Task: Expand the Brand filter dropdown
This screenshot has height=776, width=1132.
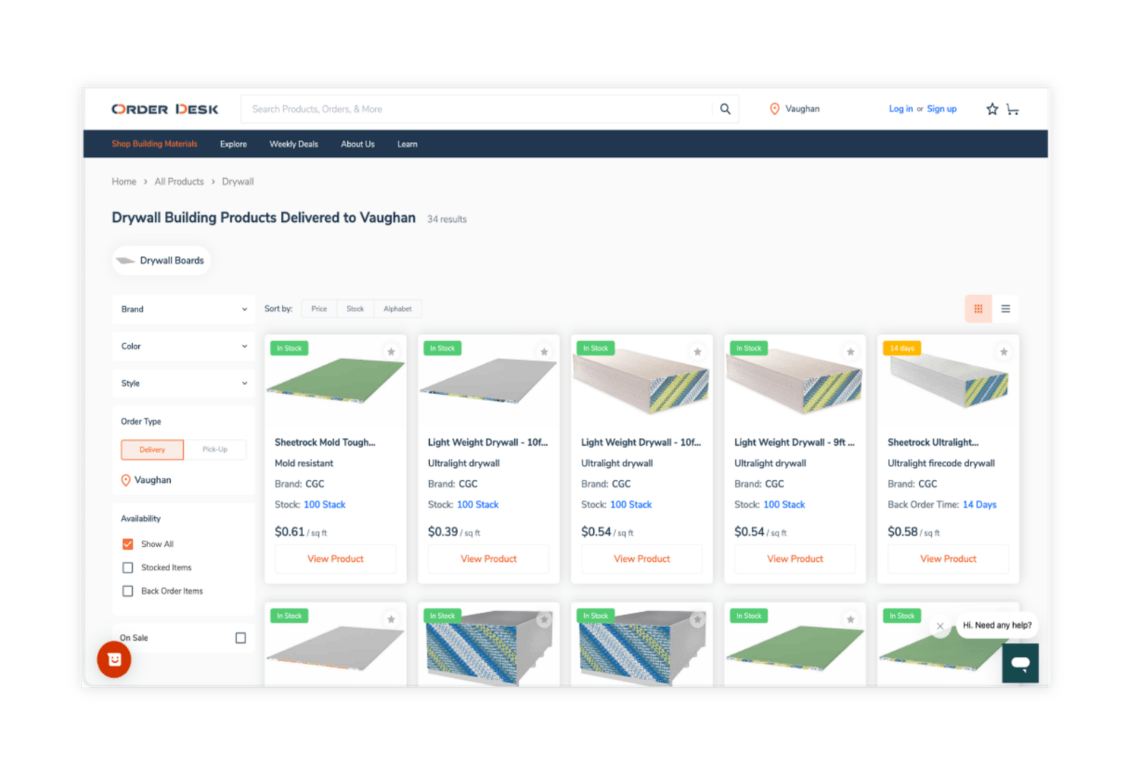Action: (x=183, y=309)
